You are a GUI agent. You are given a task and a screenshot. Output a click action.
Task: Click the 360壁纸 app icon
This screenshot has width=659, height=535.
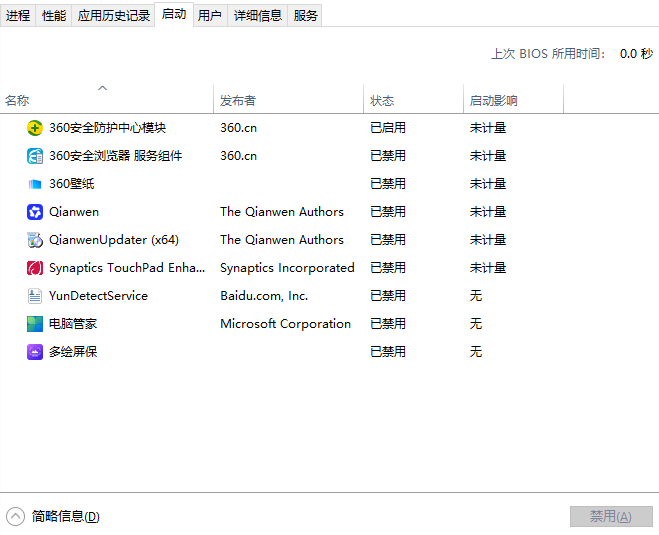[35, 184]
